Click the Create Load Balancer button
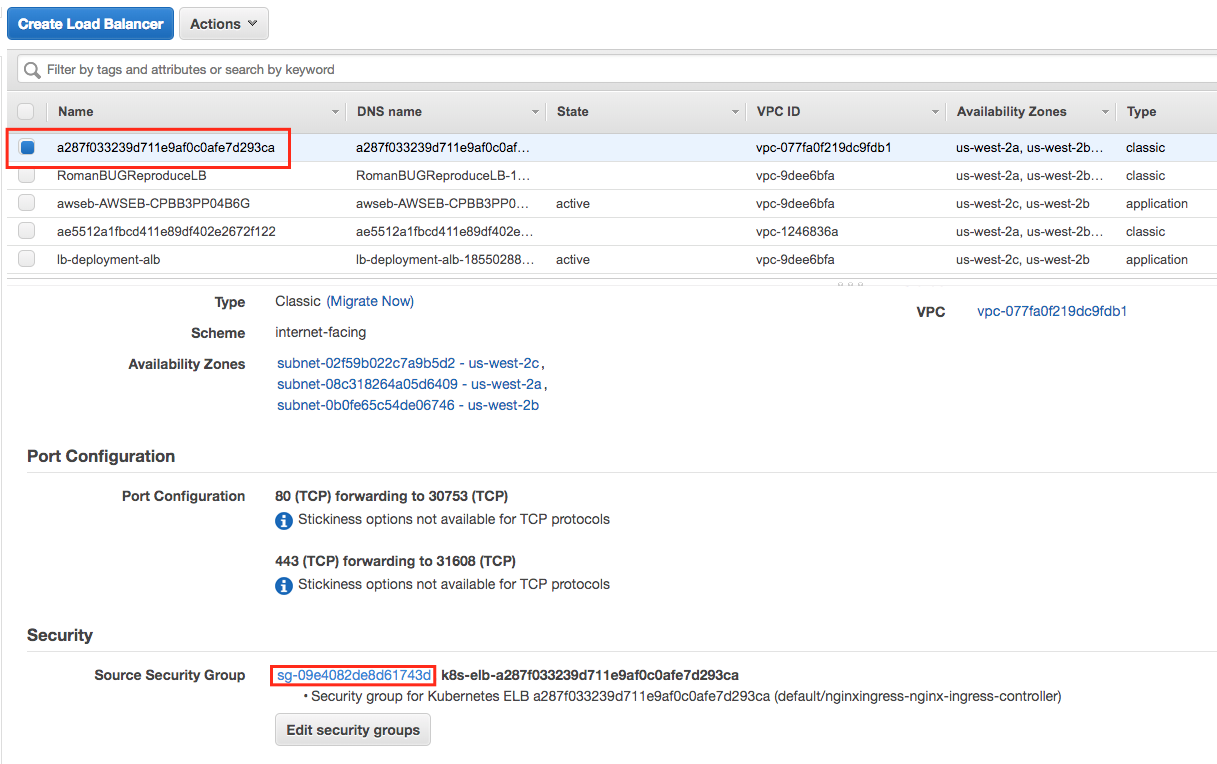 tap(90, 24)
